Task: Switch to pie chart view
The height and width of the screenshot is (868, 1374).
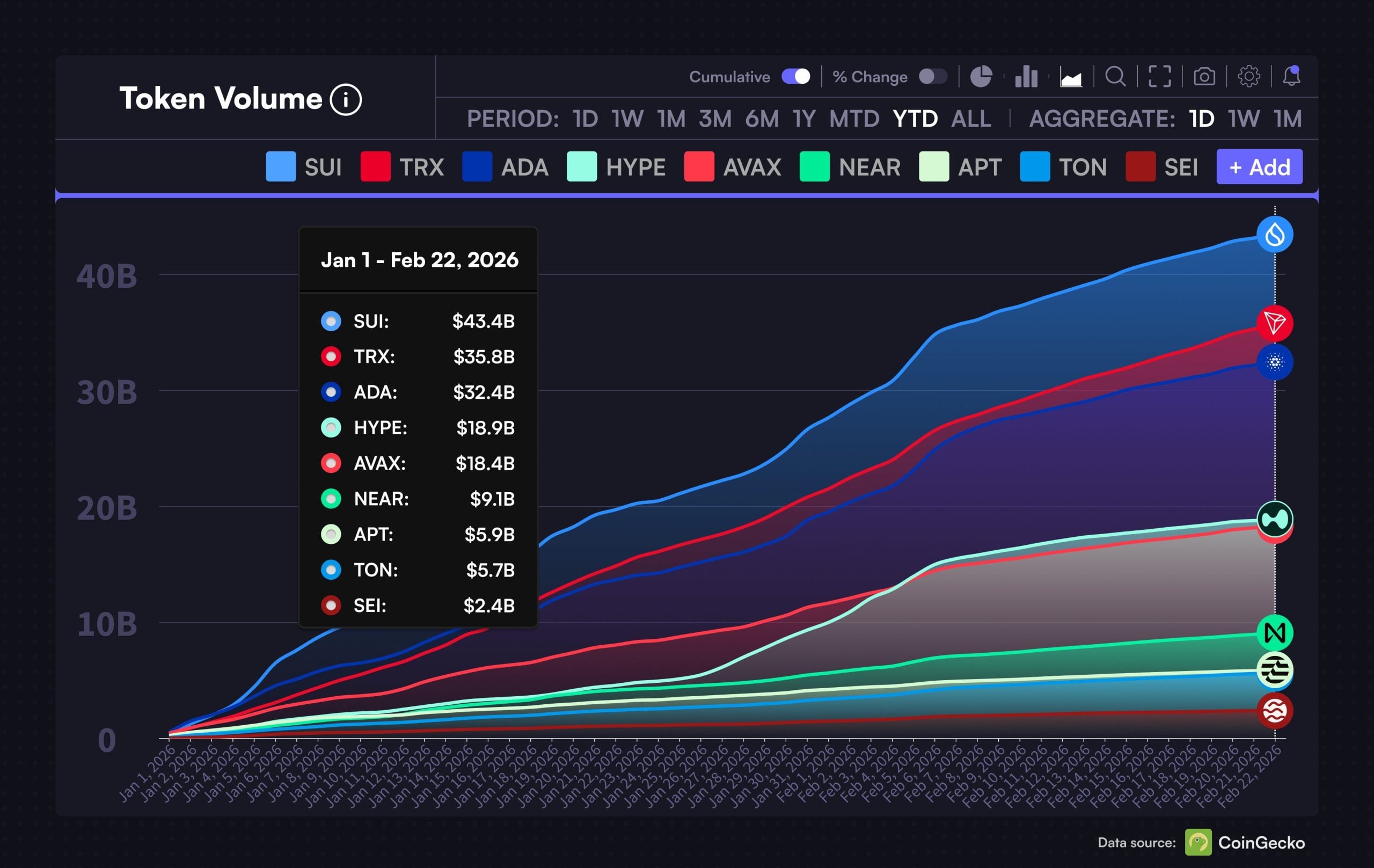Action: 981,76
